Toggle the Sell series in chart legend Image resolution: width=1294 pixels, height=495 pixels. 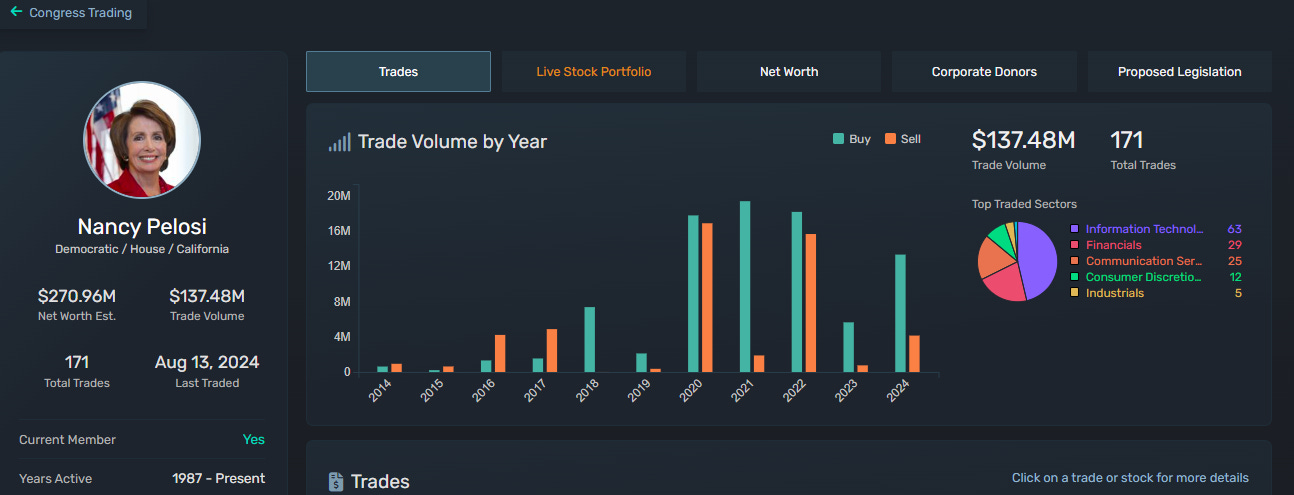click(x=903, y=139)
